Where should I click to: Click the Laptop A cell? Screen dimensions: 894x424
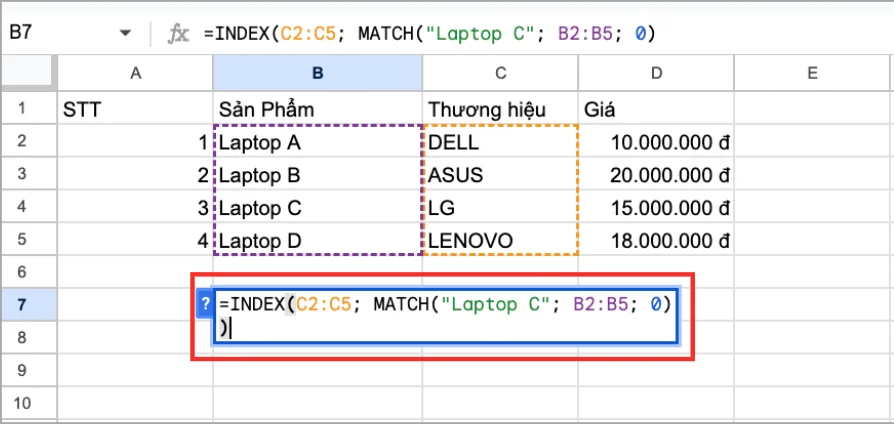click(318, 141)
